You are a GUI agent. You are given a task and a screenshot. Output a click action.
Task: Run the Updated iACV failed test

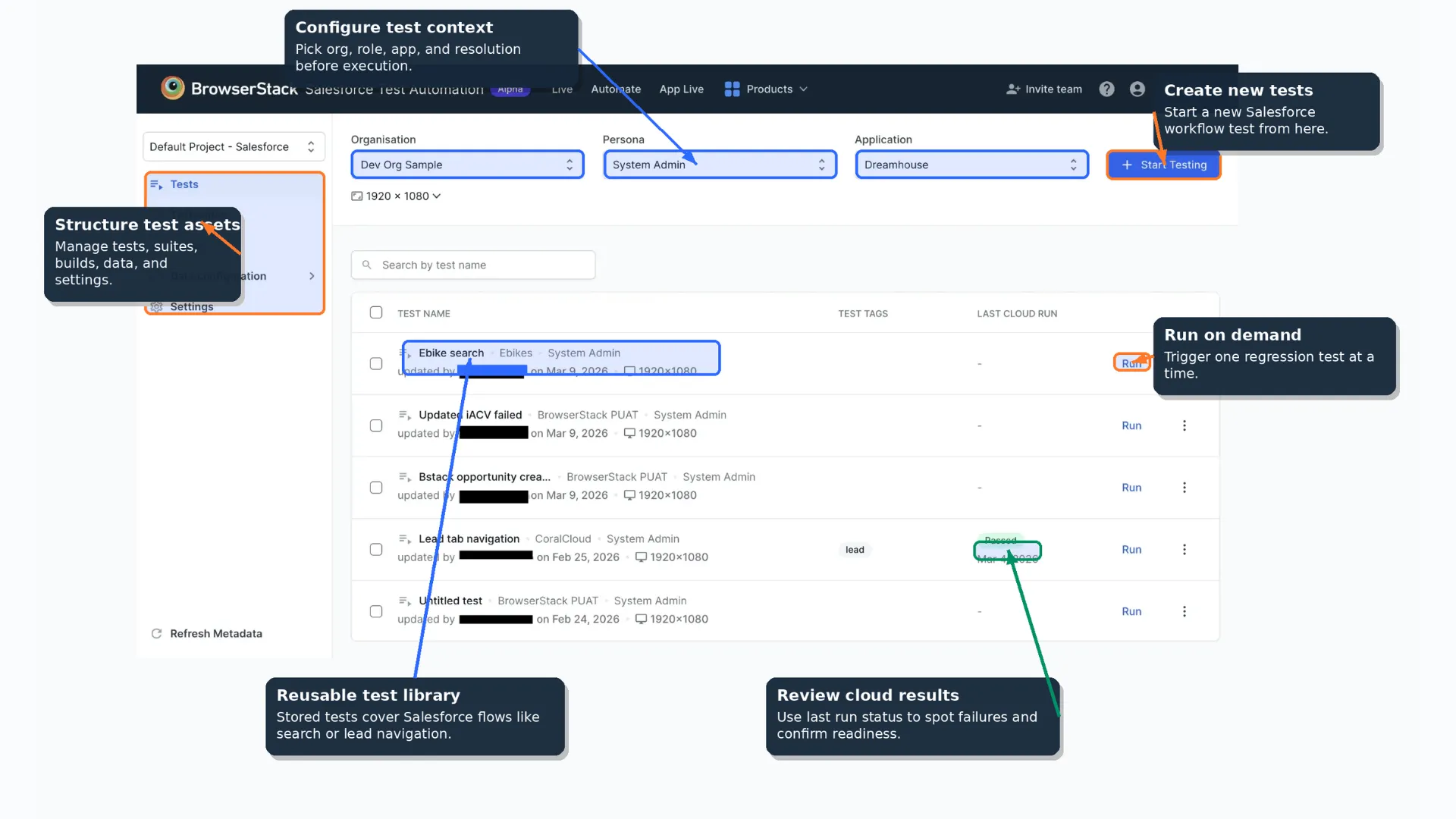click(x=1131, y=425)
